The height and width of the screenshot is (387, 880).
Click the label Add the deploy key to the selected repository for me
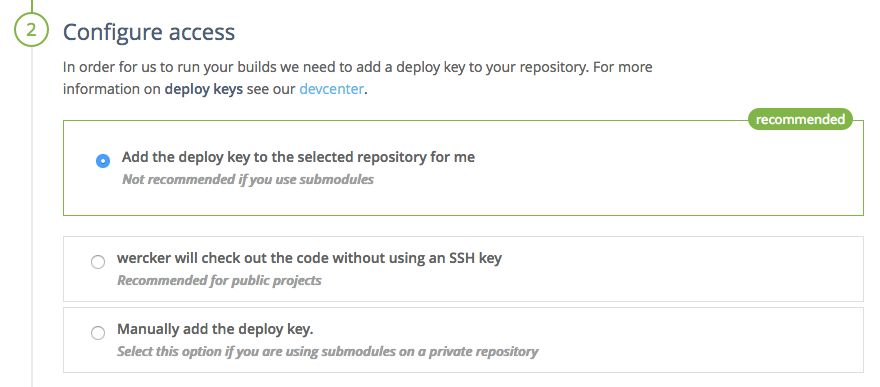(x=298, y=157)
